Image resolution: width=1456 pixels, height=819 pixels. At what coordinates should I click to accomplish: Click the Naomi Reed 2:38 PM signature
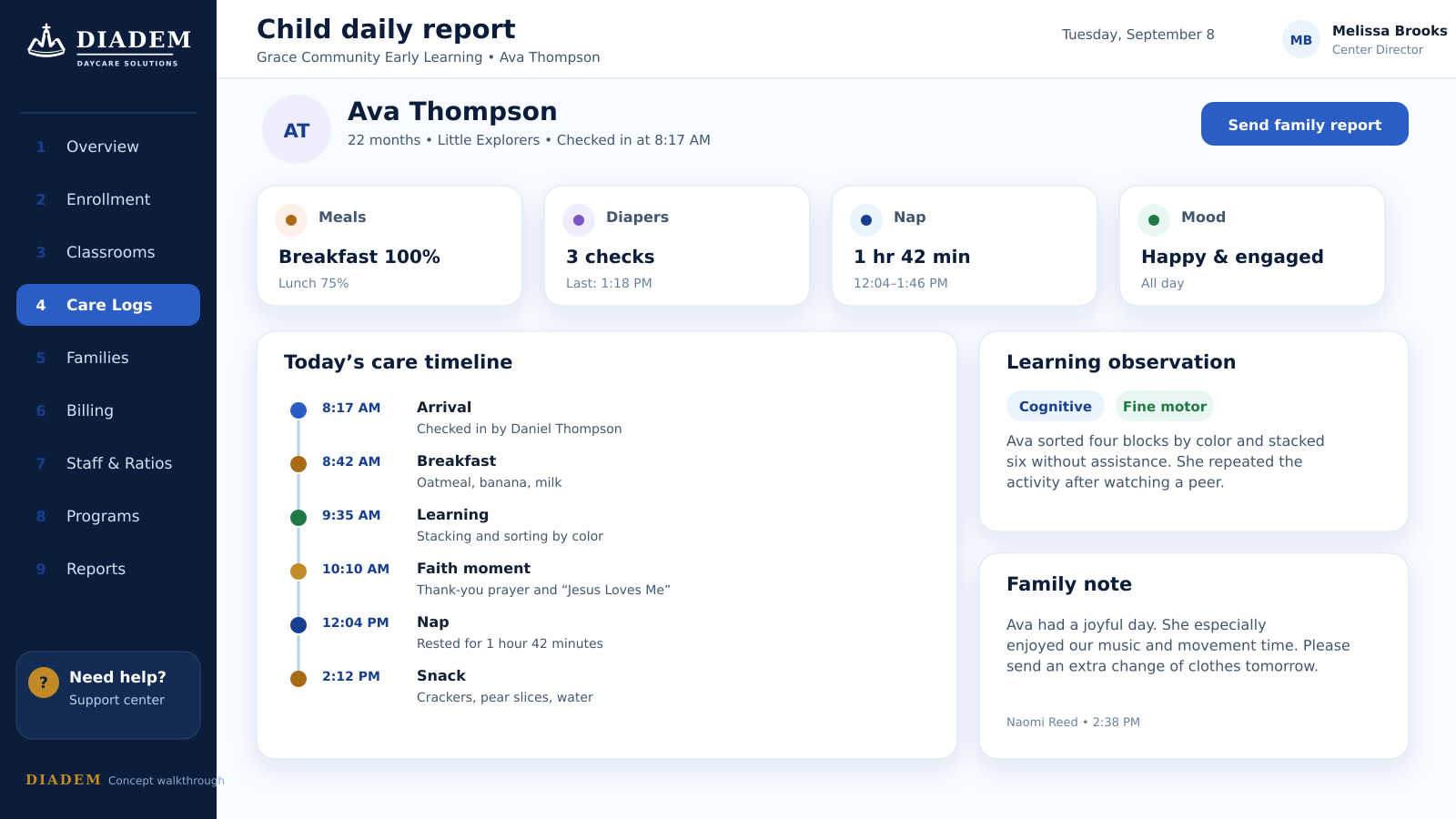pos(1073,722)
